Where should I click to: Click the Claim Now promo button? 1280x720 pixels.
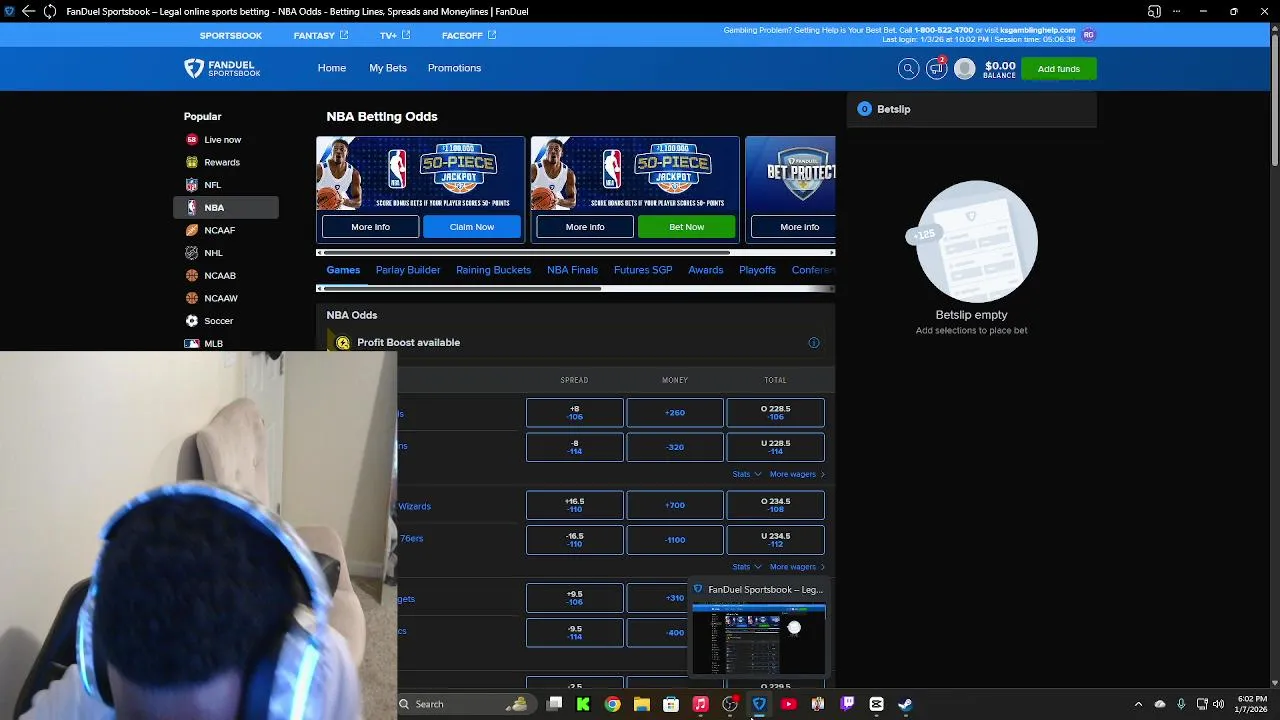click(472, 227)
